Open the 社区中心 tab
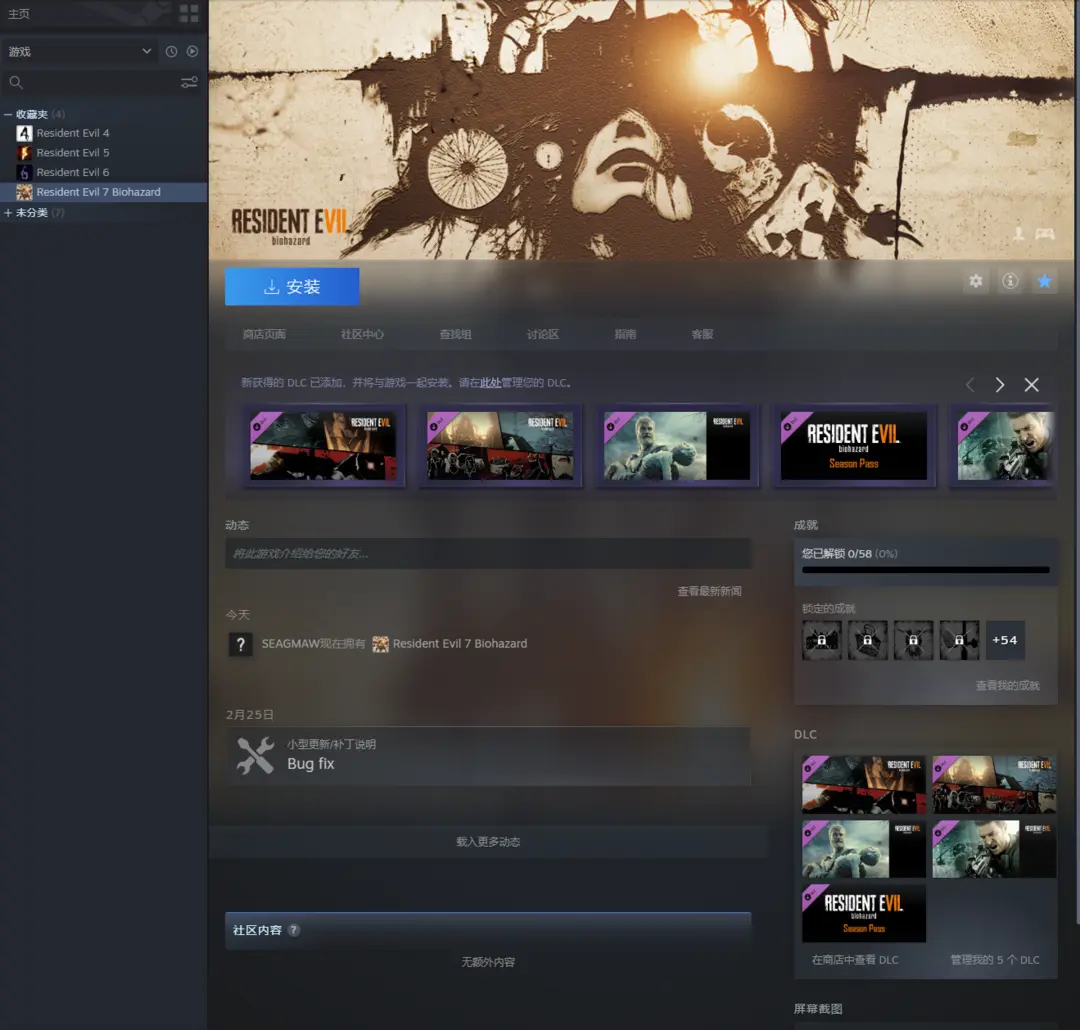The height and width of the screenshot is (1030, 1080). click(362, 334)
